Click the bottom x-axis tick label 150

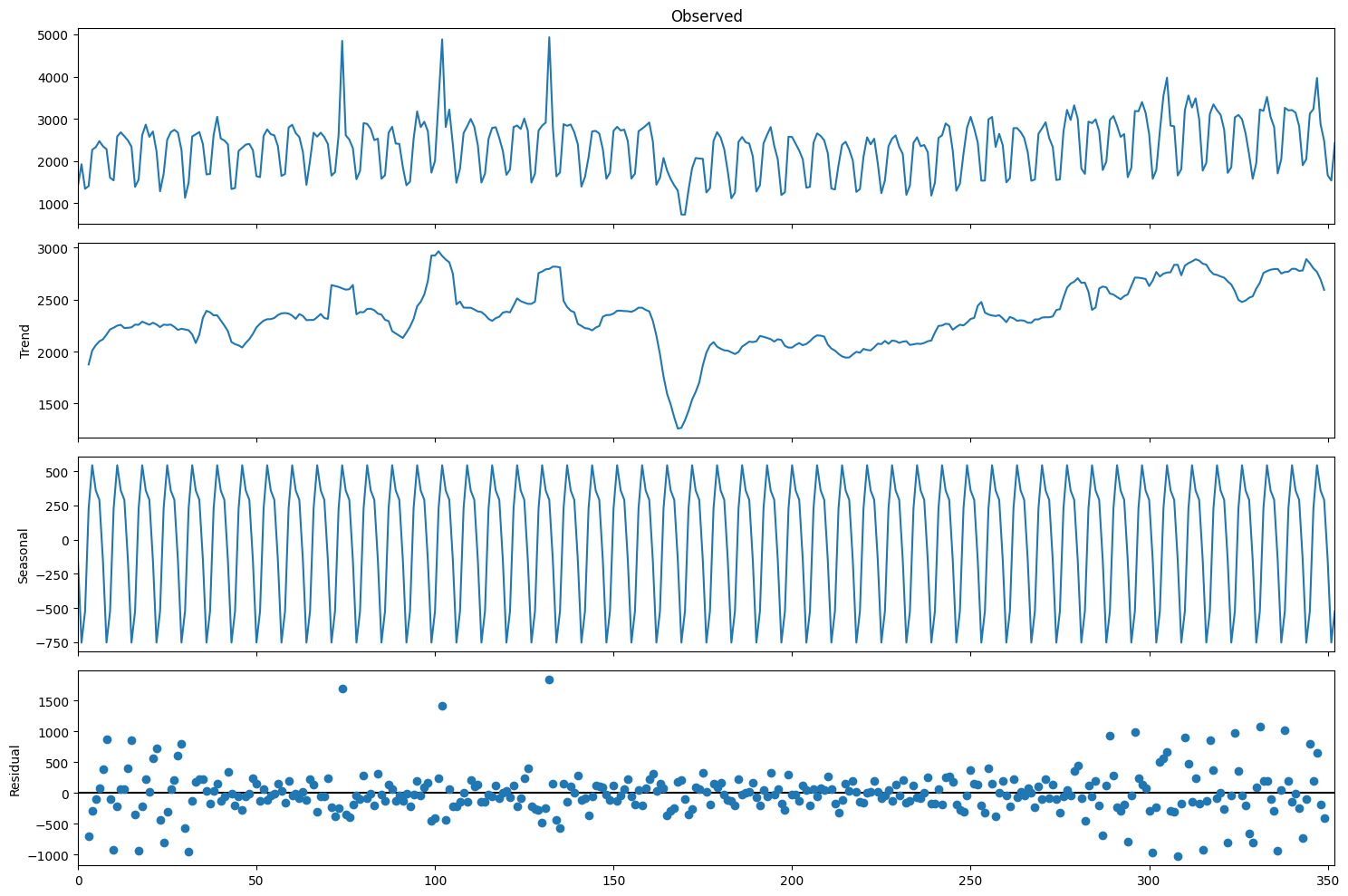(613, 880)
